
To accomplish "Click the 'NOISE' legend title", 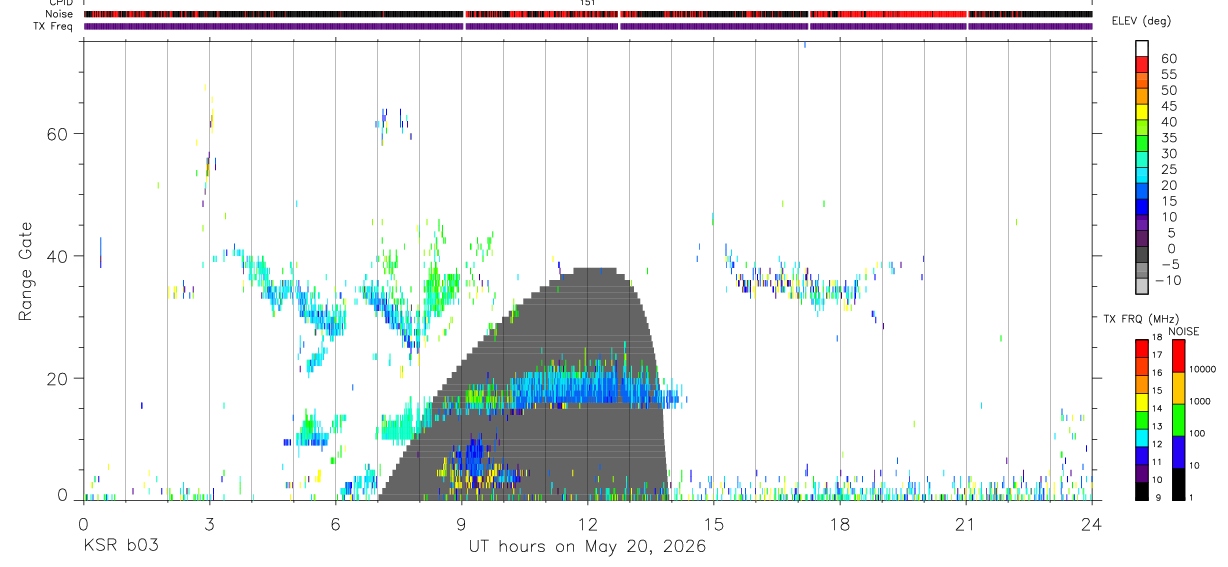I will point(1183,331).
